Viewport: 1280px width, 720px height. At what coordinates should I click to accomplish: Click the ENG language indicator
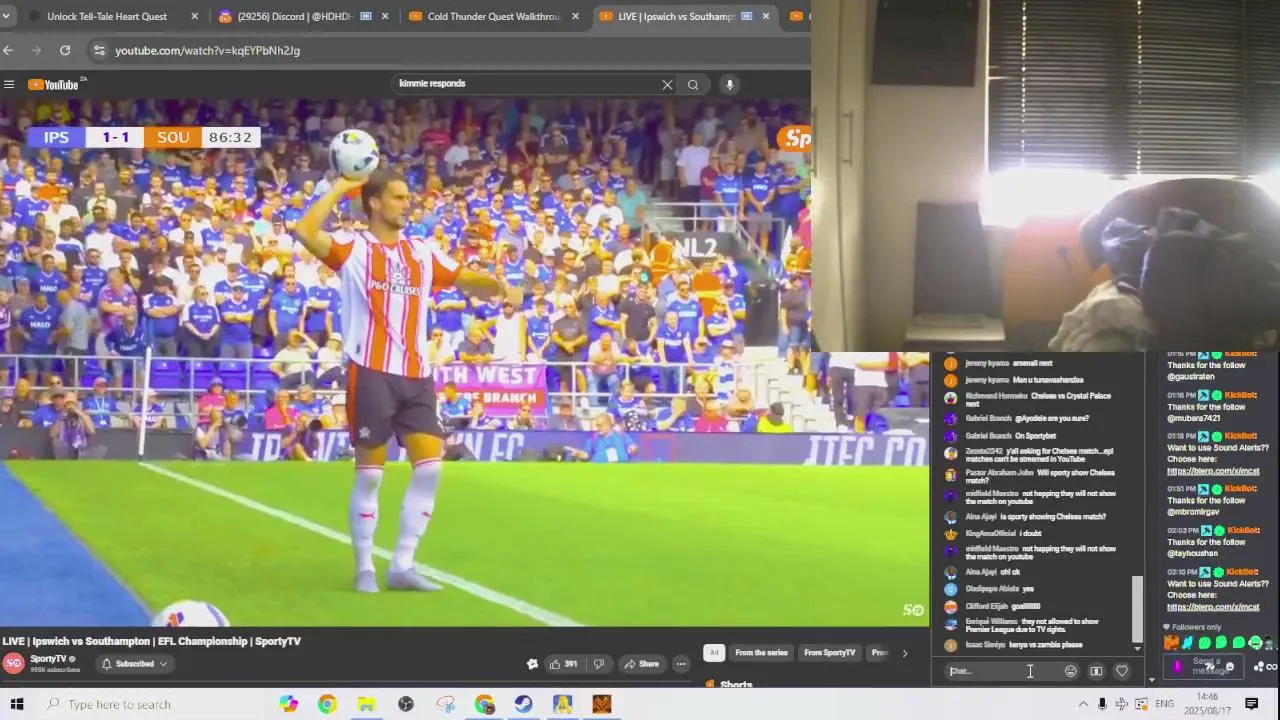(x=1165, y=704)
